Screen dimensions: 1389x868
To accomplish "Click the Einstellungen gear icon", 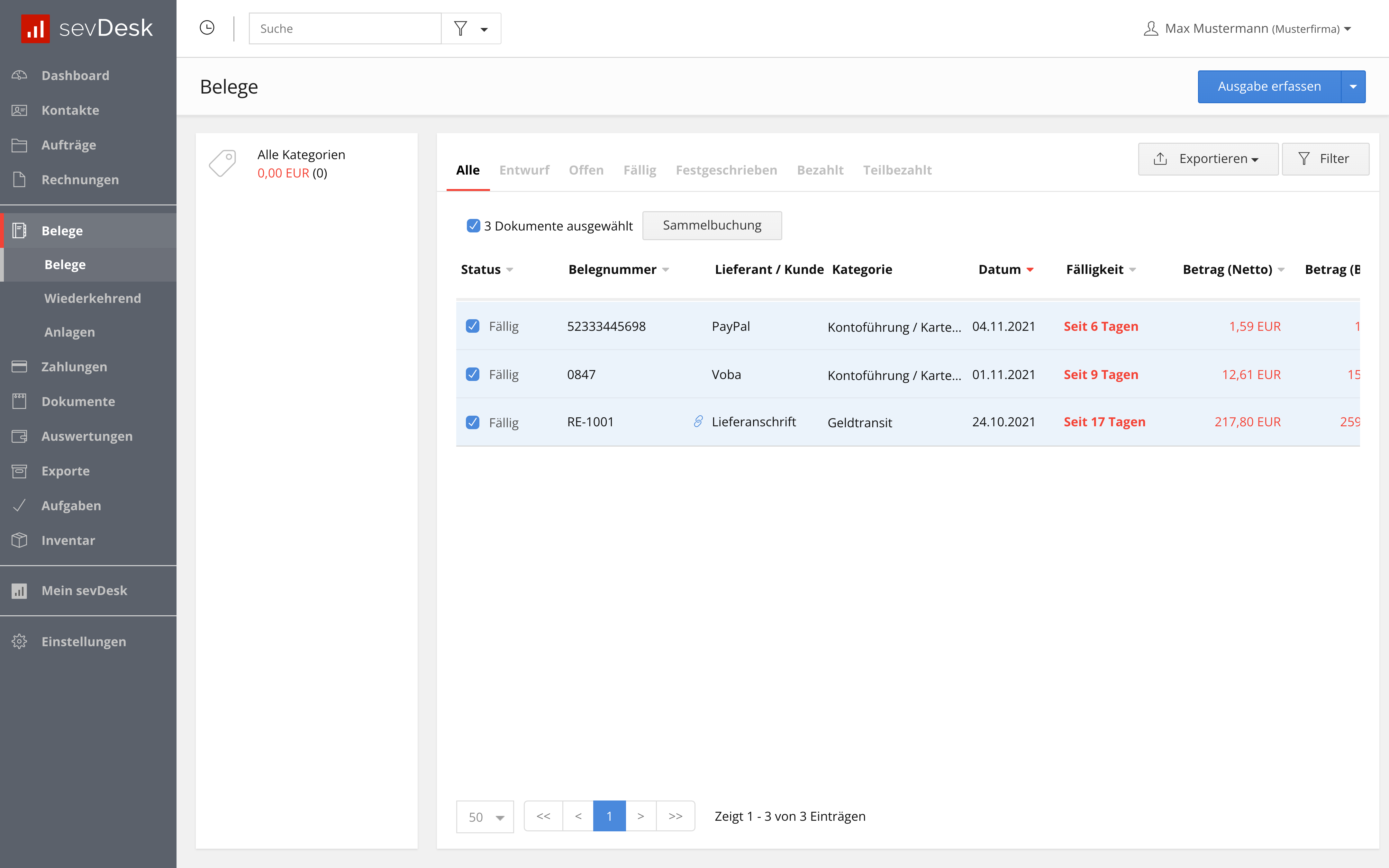I will click(x=20, y=641).
